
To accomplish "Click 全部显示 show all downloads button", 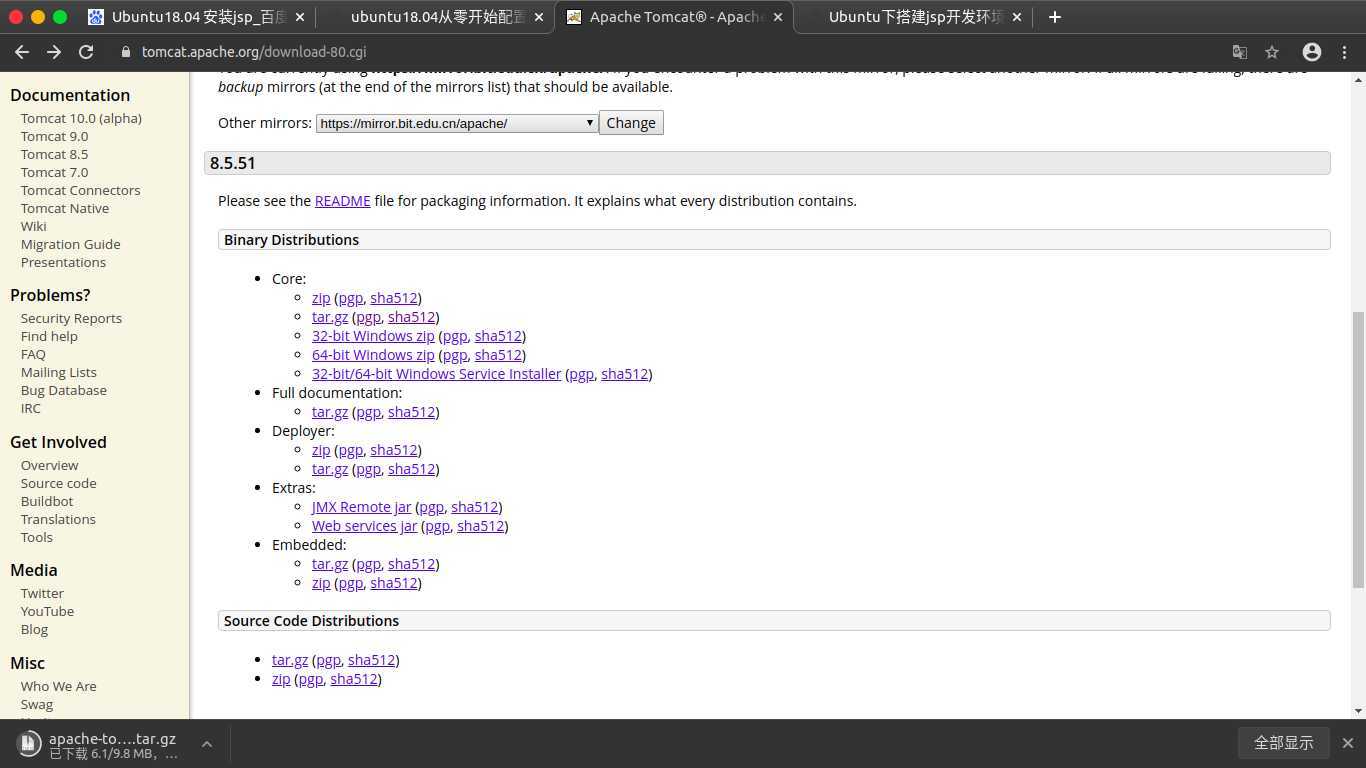I will click(1283, 743).
